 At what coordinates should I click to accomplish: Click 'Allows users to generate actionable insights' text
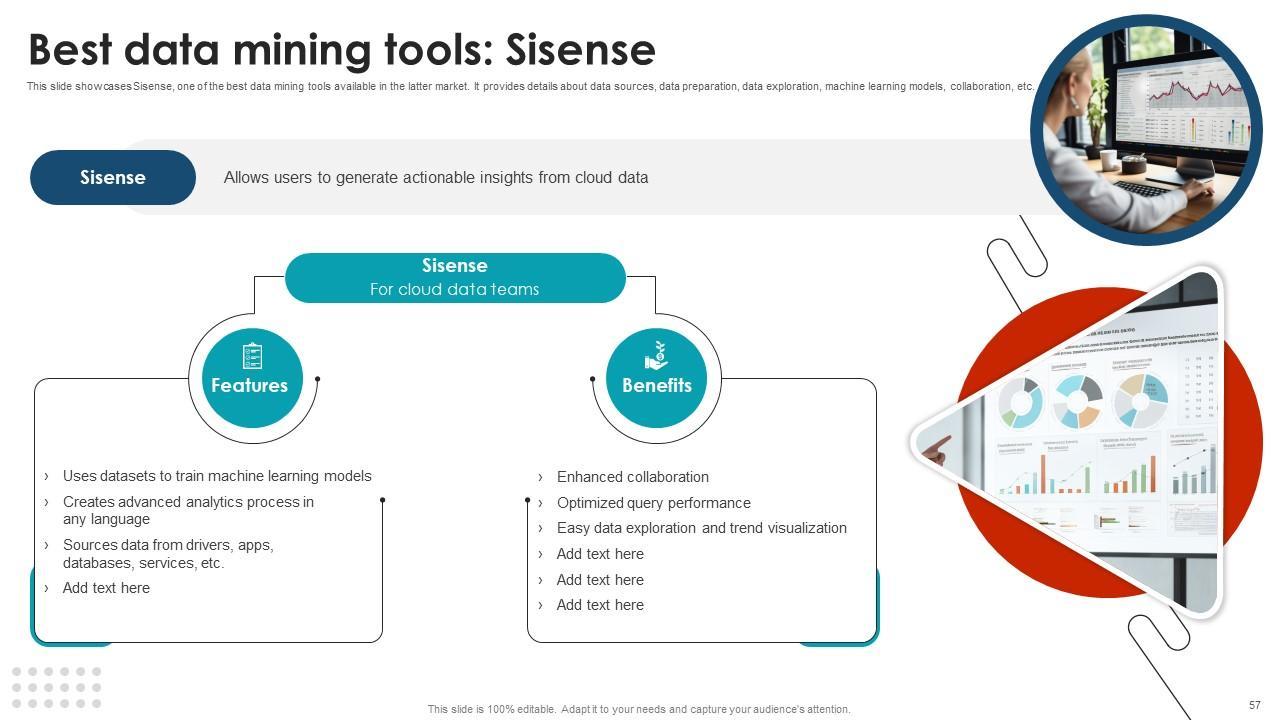click(x=436, y=177)
